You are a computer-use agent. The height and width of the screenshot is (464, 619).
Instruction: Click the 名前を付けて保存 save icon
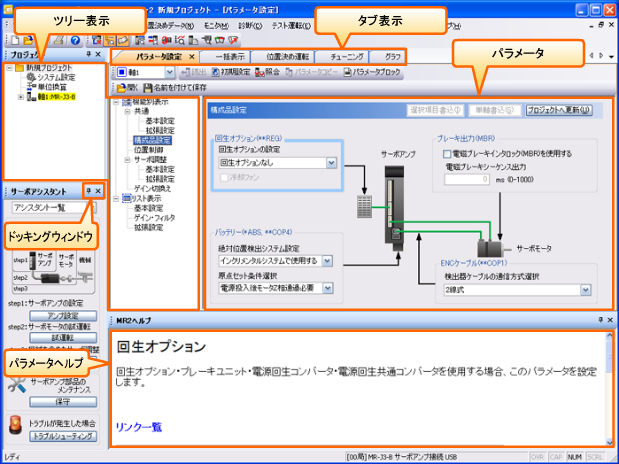tap(148, 89)
